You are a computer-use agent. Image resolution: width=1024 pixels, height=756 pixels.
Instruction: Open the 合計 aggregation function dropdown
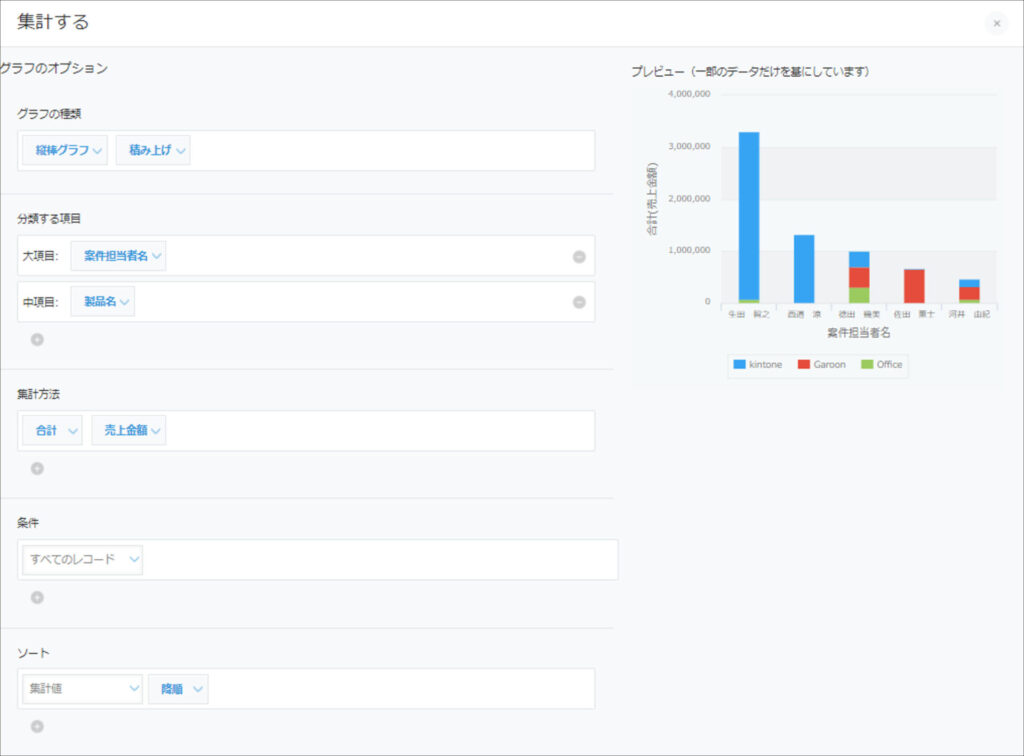[x=52, y=431]
